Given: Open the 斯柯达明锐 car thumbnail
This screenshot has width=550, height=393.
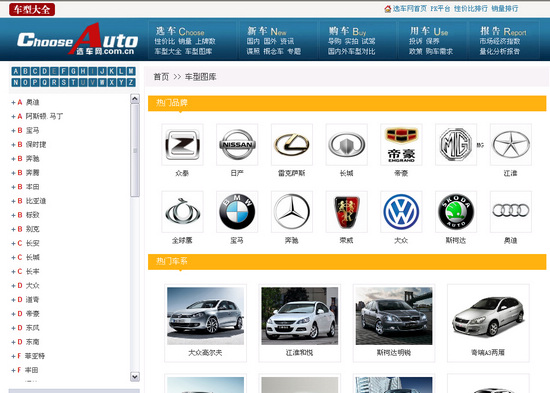Looking at the screenshot, I should (394, 316).
